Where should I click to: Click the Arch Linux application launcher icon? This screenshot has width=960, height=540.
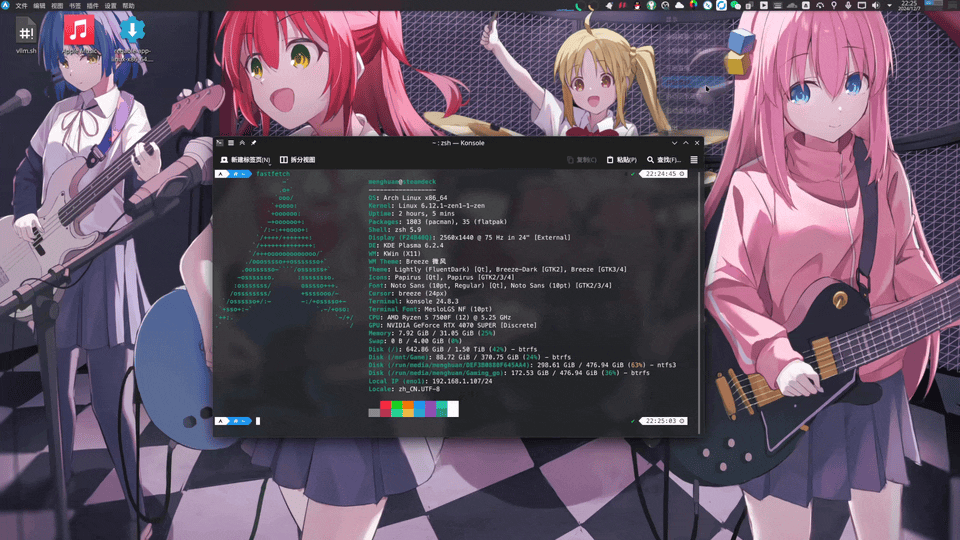[x=6, y=5]
